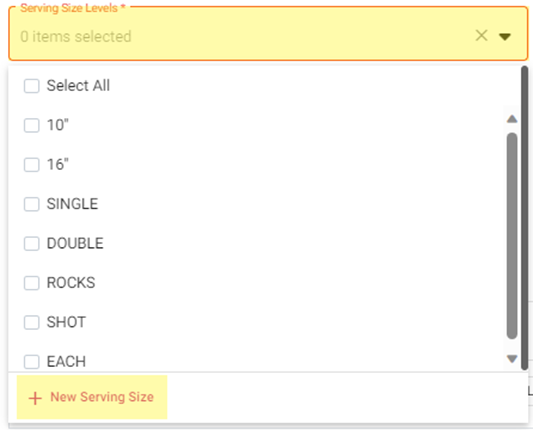This screenshot has width=533, height=430.
Task: Check the Select All checkbox
Action: point(32,86)
